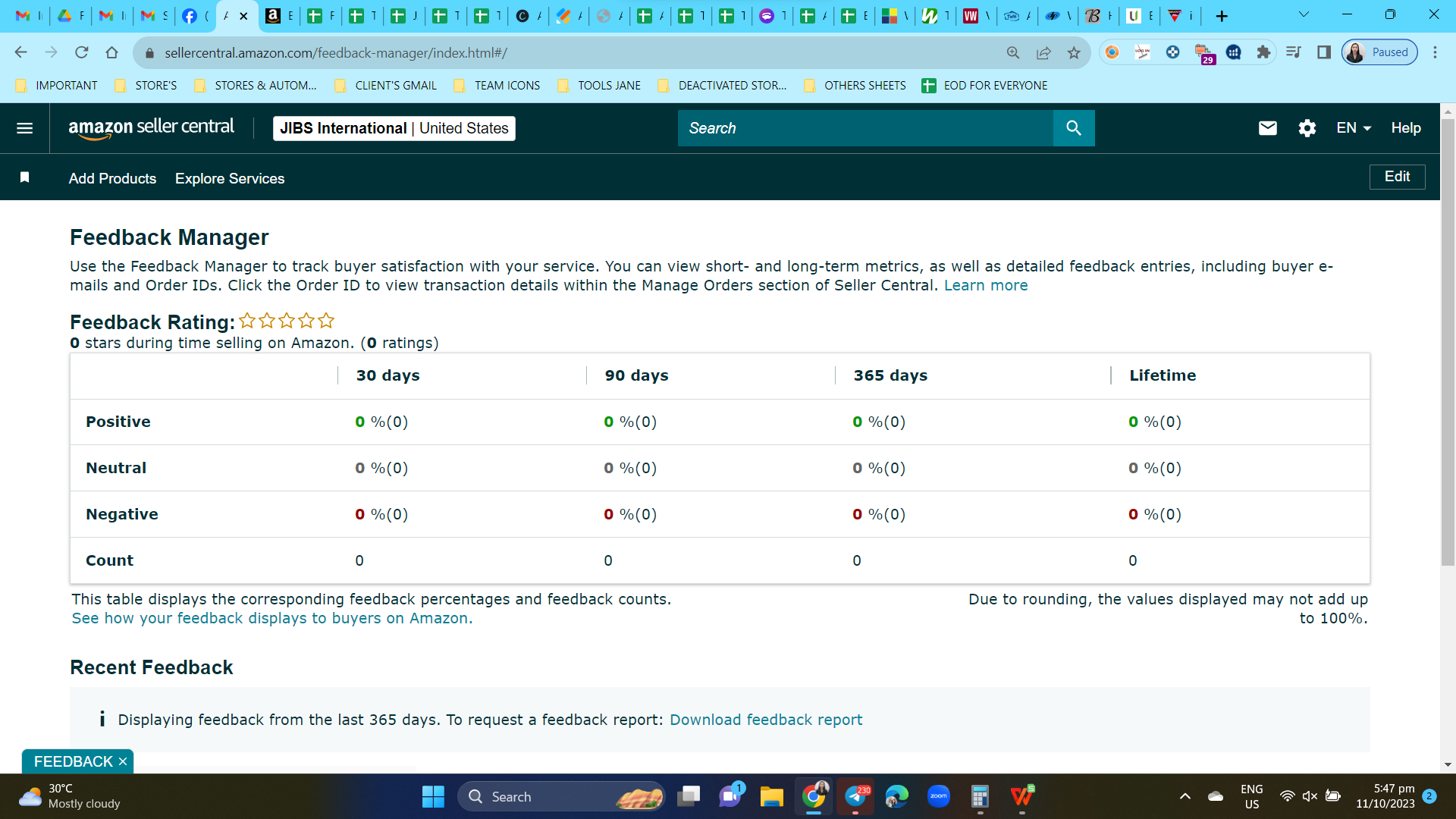Click the 30 days column header
The height and width of the screenshot is (819, 1456).
click(388, 375)
